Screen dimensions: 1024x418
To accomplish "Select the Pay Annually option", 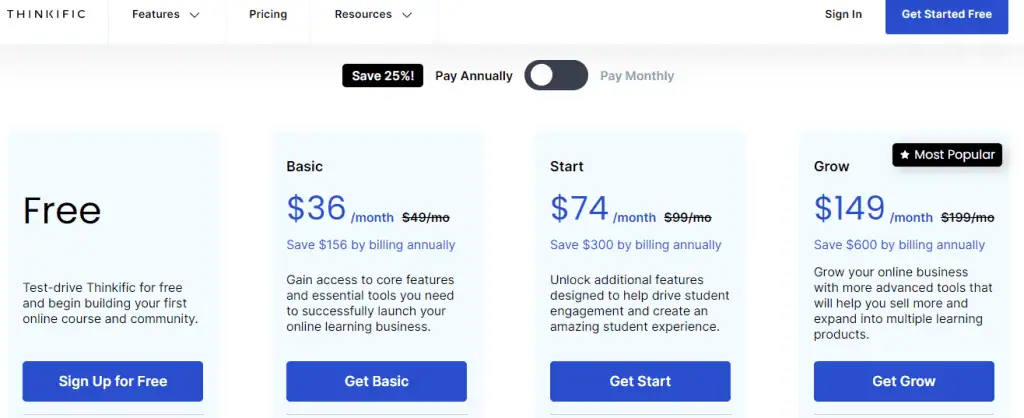I will (473, 76).
